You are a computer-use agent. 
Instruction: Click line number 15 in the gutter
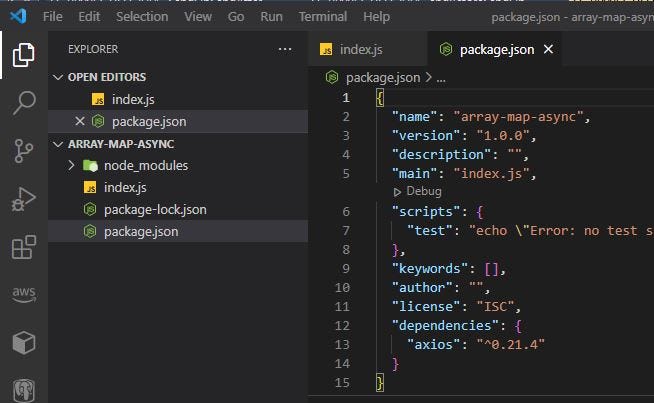(x=342, y=383)
